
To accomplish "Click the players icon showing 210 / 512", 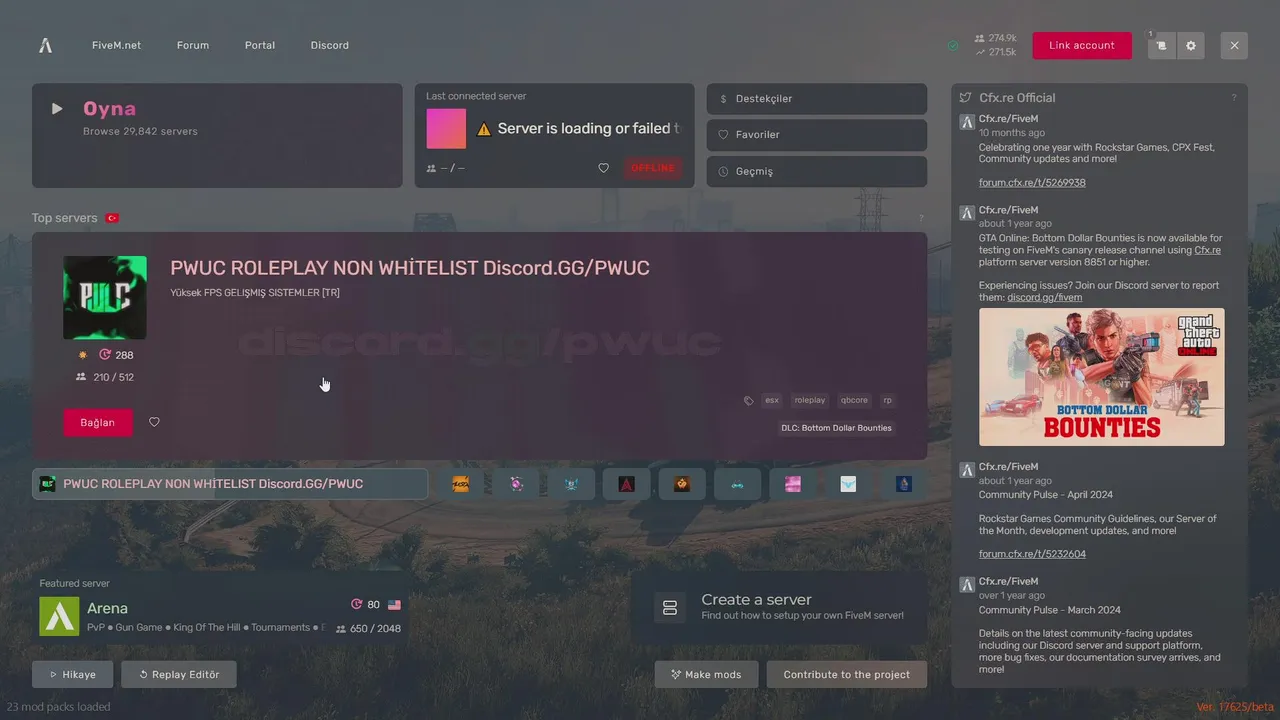I will [81, 377].
